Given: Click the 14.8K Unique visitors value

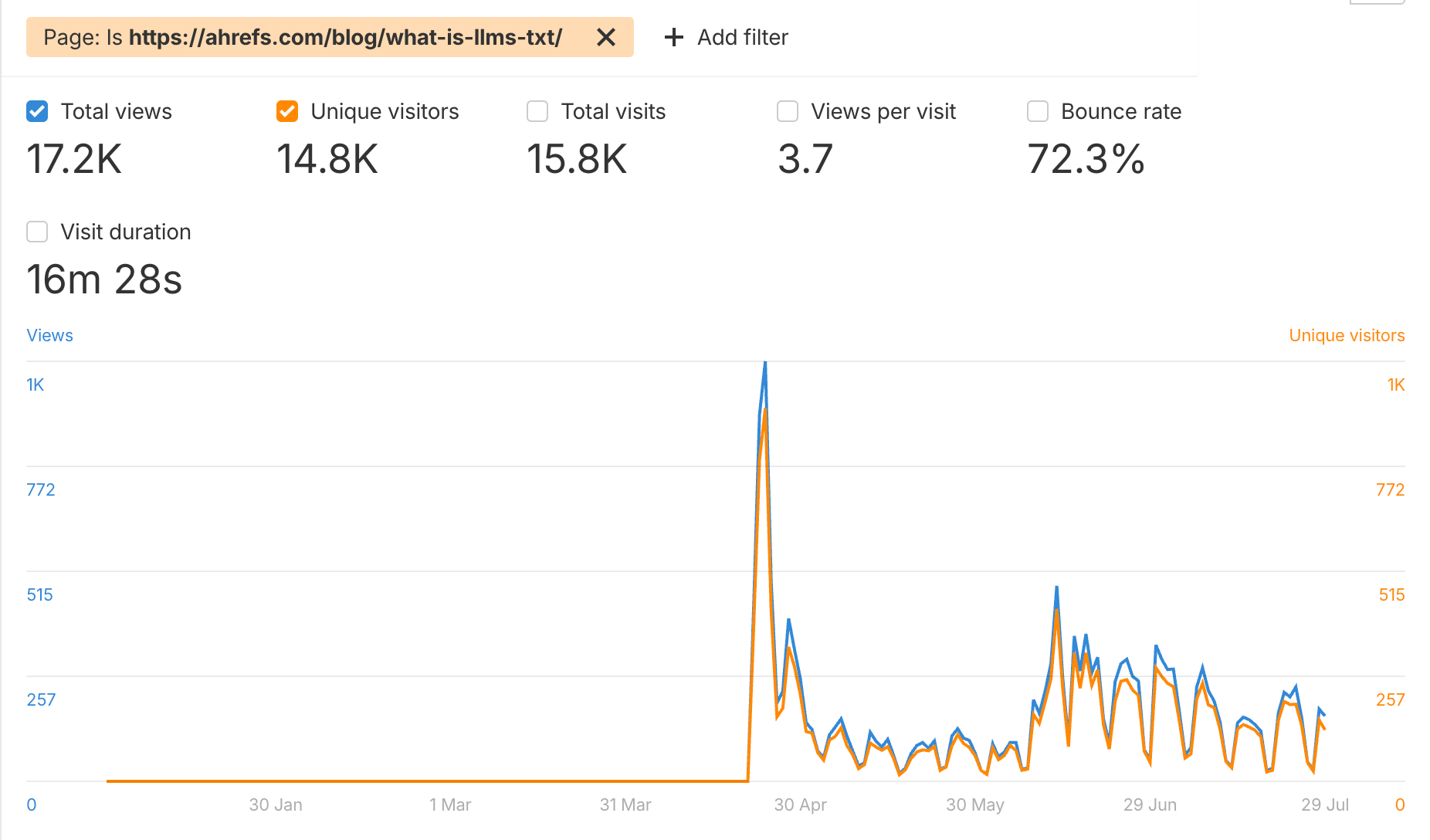Looking at the screenshot, I should [327, 160].
